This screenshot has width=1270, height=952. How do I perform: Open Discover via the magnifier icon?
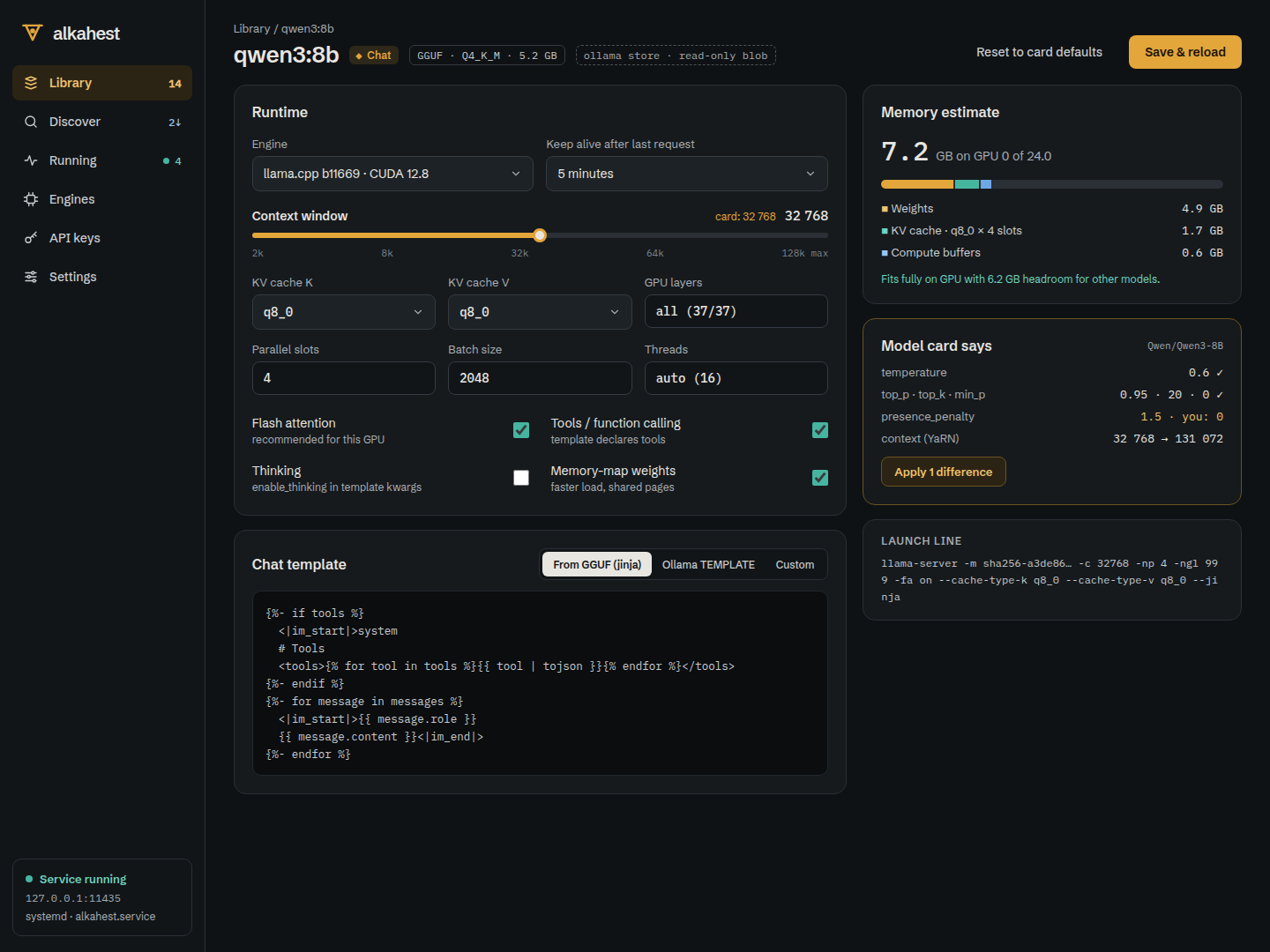(x=31, y=122)
